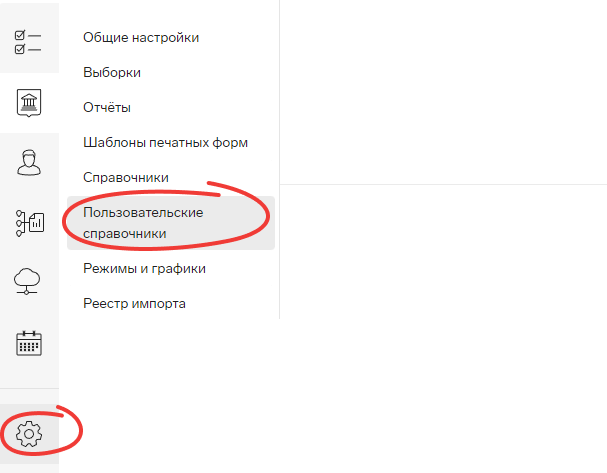The width and height of the screenshot is (607, 473).
Task: Open the calendar sidebar icon
Action: point(29,343)
